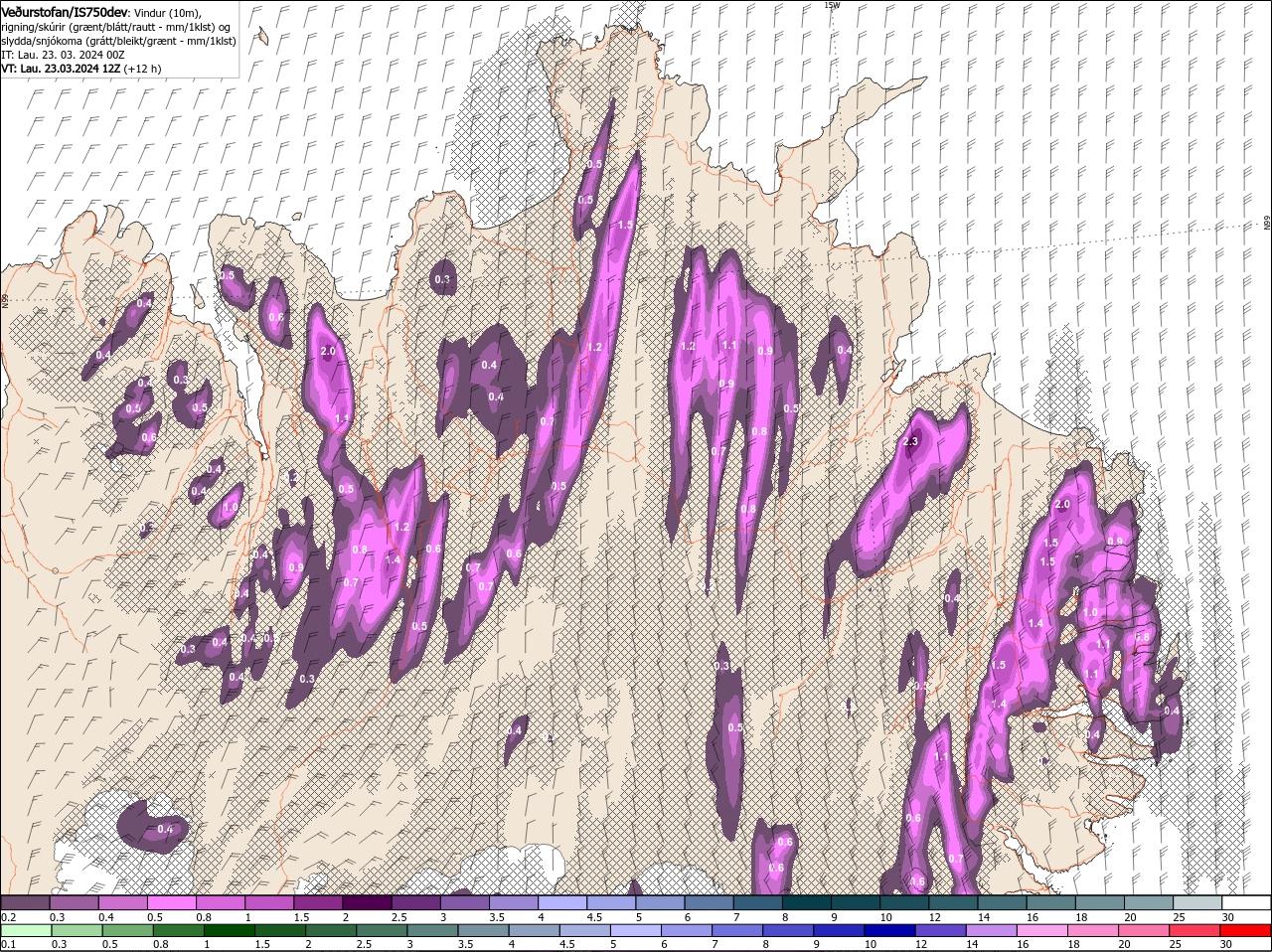This screenshot has height=952, width=1272.
Task: Click the 0.4 value inside the isolated southwest blob
Action: 165,829
